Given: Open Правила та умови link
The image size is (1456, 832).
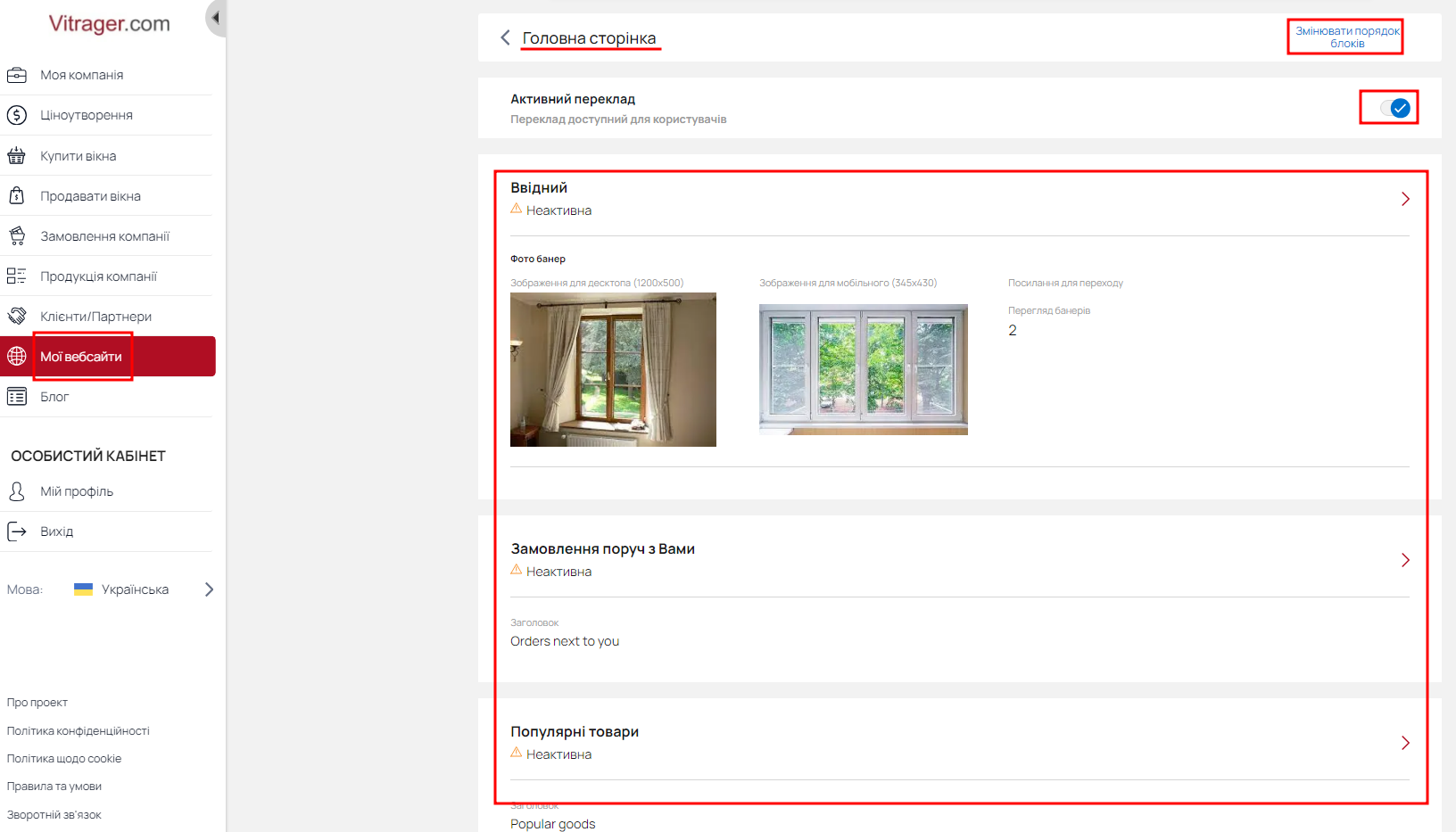Looking at the screenshot, I should (x=54, y=787).
